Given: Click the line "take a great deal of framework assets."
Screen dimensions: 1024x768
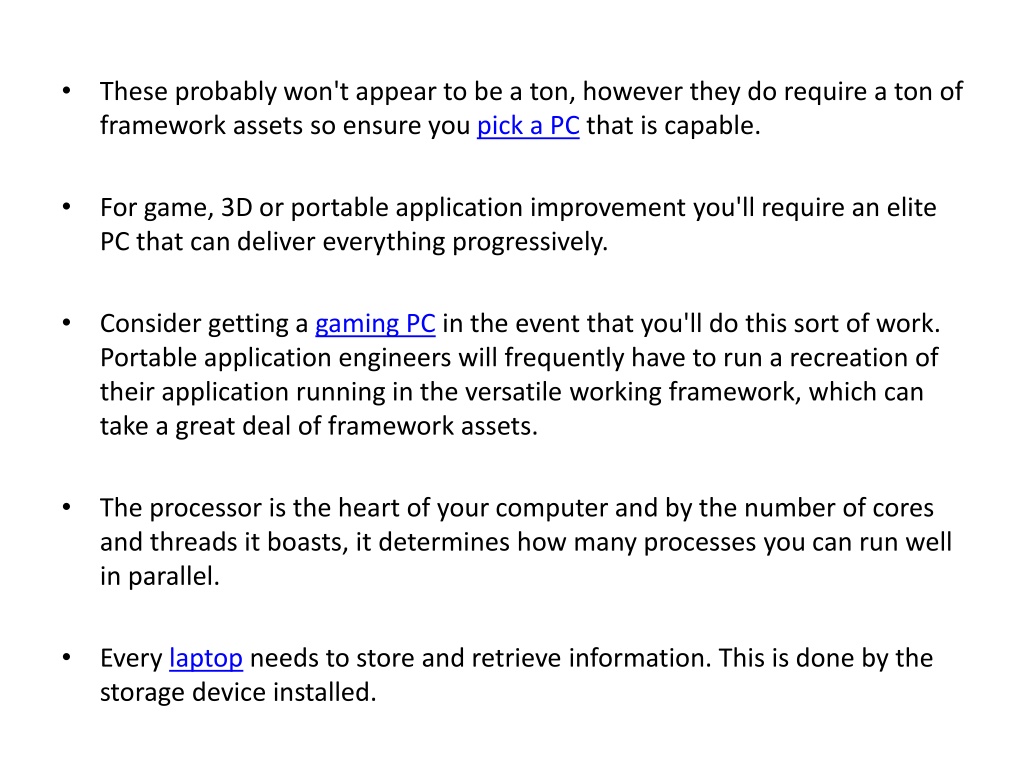Looking at the screenshot, I should click(x=319, y=426).
